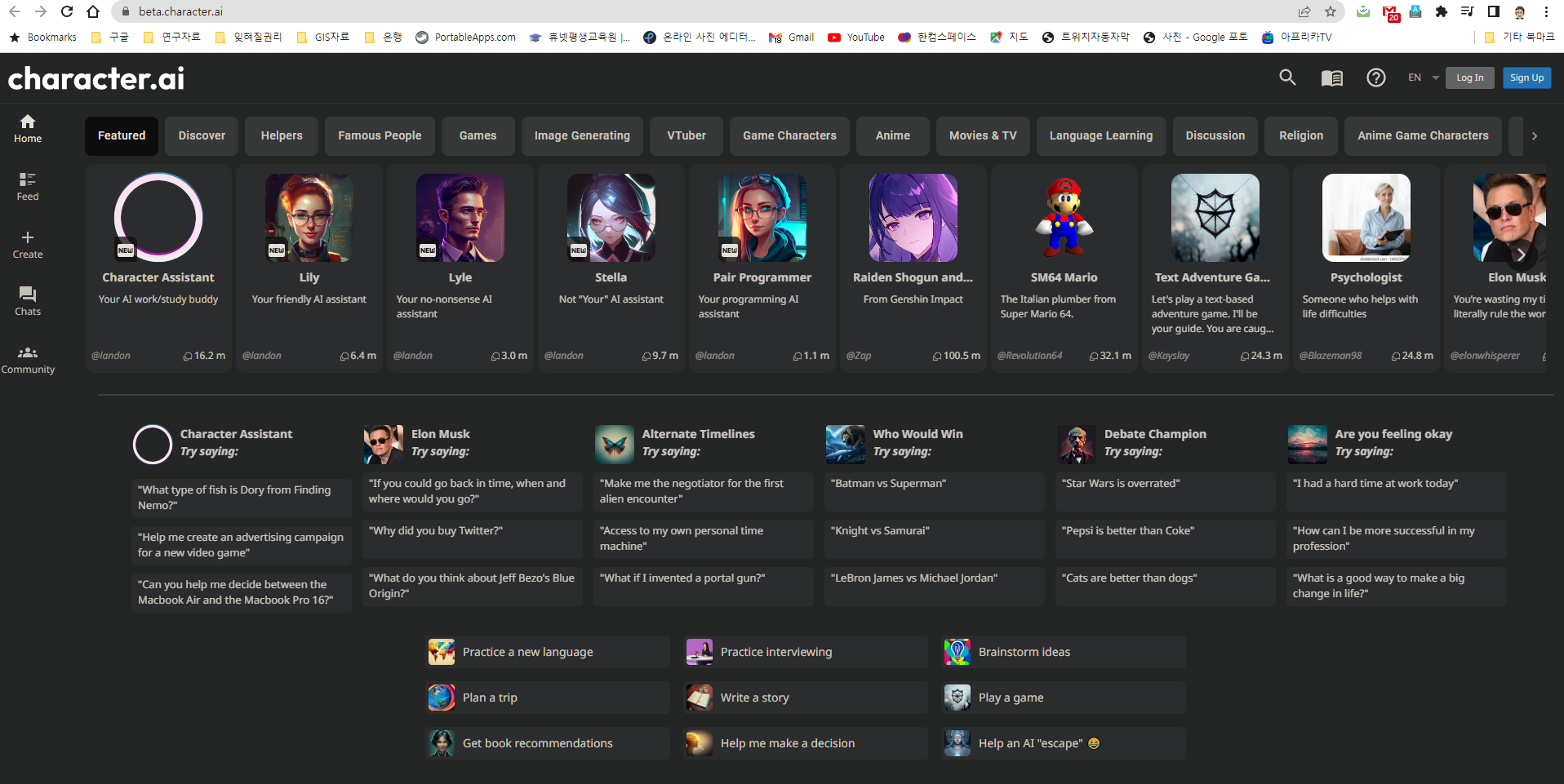Bookmark this page with star icon
Viewport: 1564px width, 784px height.
[x=1331, y=11]
